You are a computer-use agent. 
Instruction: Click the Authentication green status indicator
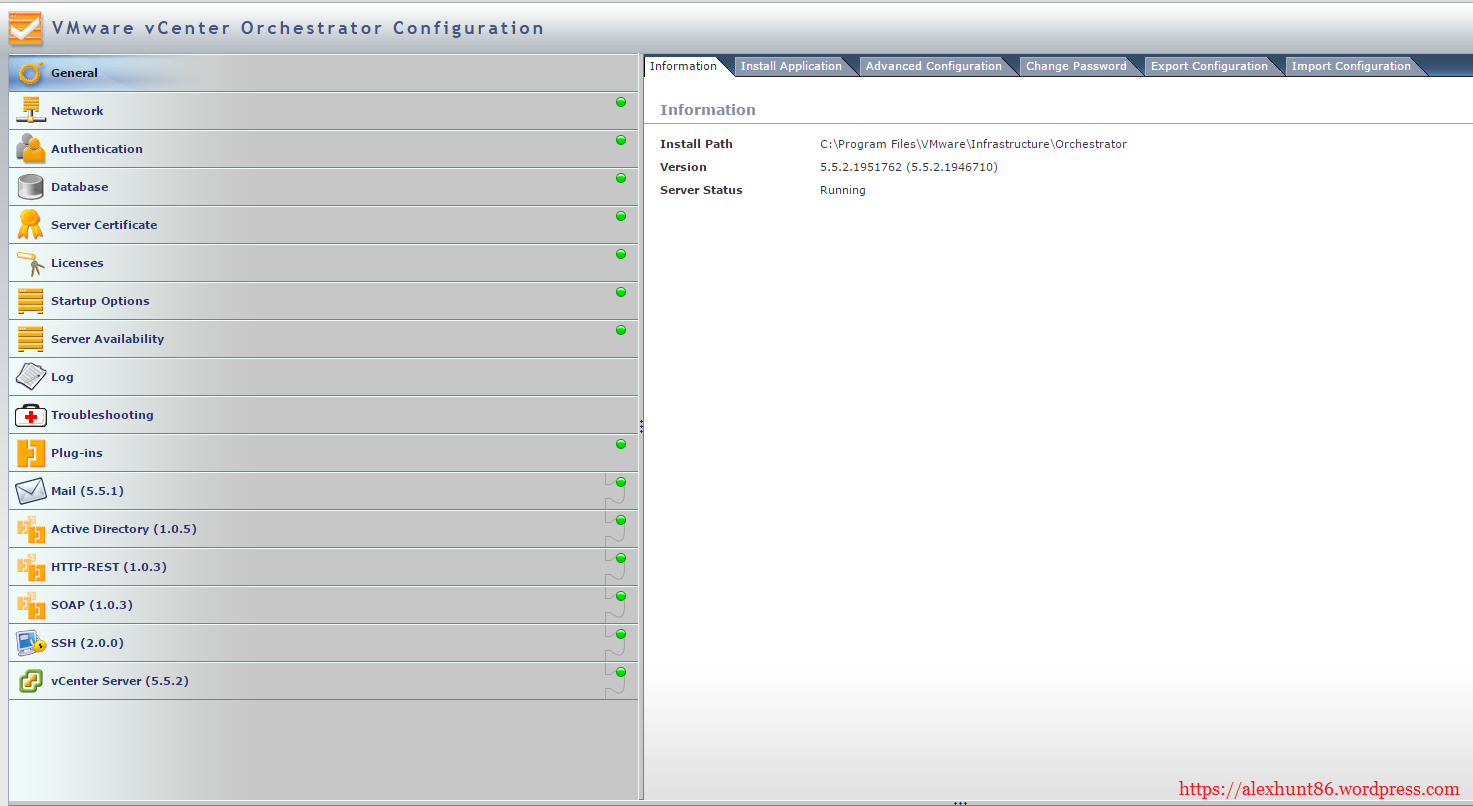point(621,140)
